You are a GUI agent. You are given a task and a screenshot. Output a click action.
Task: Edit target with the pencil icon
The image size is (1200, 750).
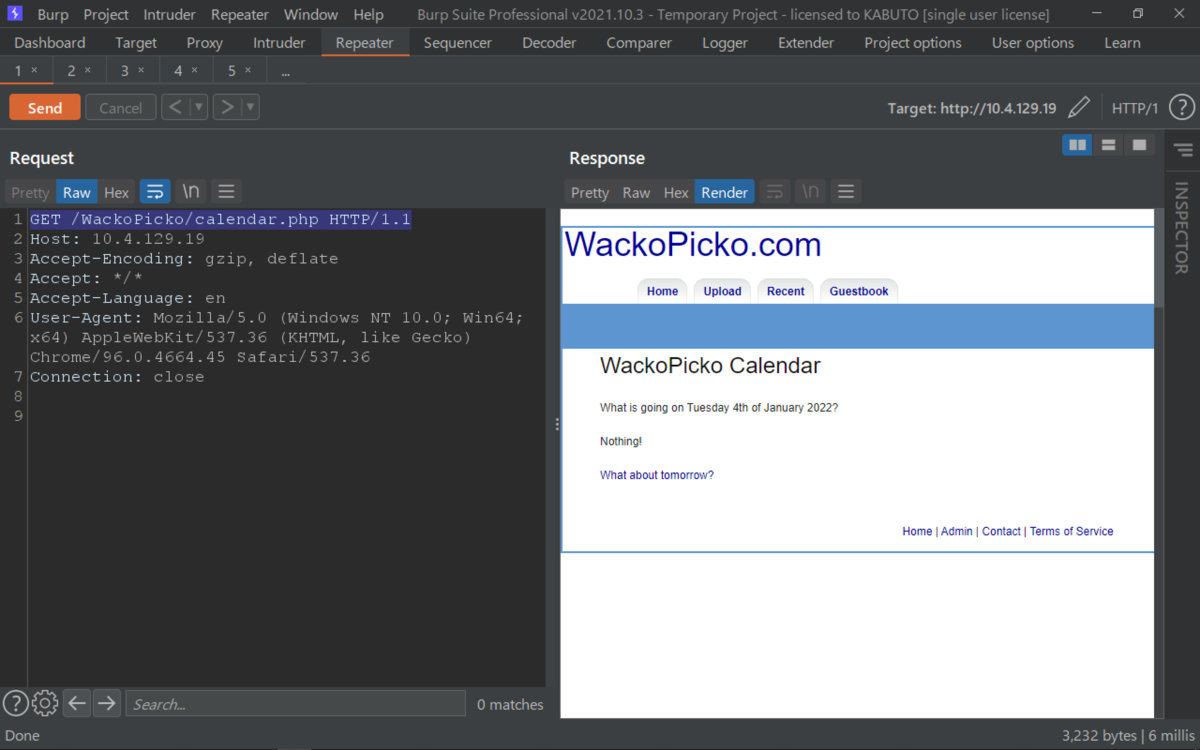tap(1079, 108)
